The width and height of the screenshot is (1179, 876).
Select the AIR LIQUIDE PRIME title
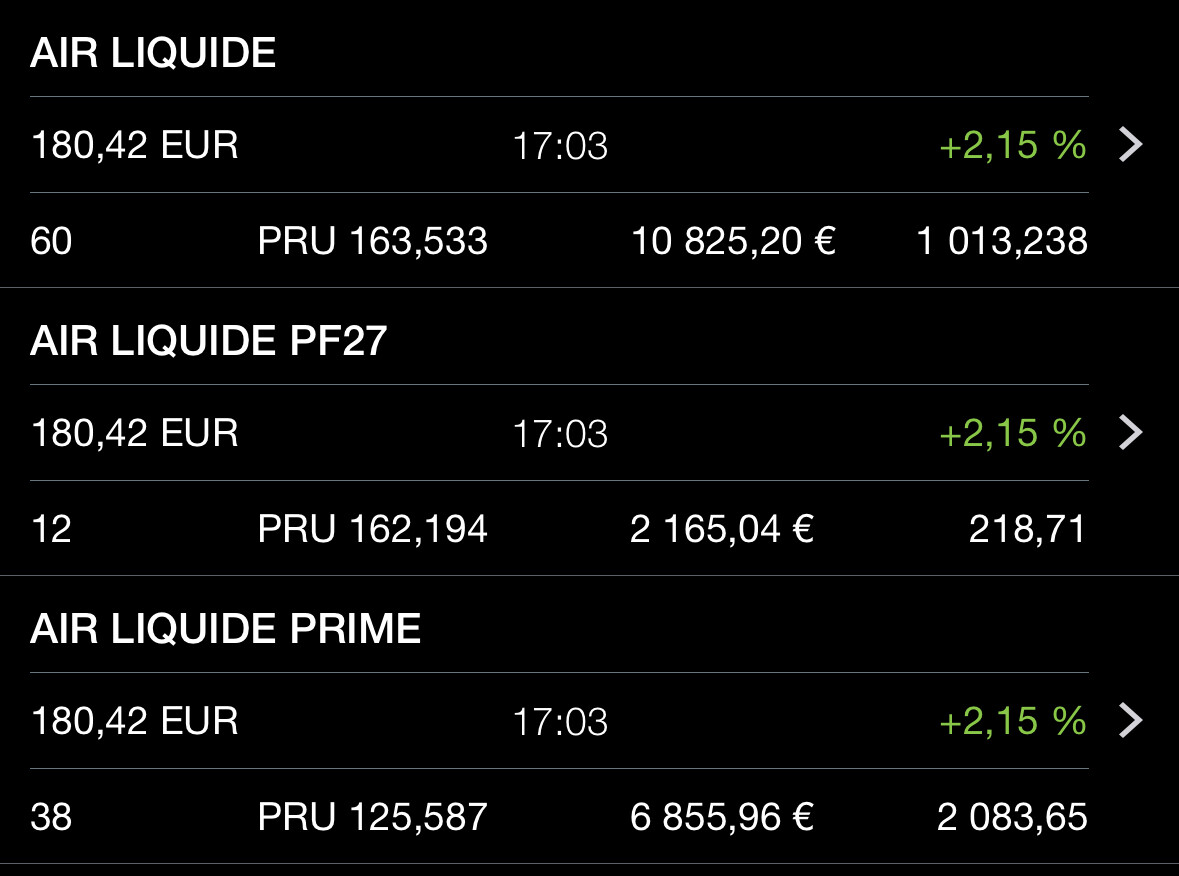[x=225, y=629]
